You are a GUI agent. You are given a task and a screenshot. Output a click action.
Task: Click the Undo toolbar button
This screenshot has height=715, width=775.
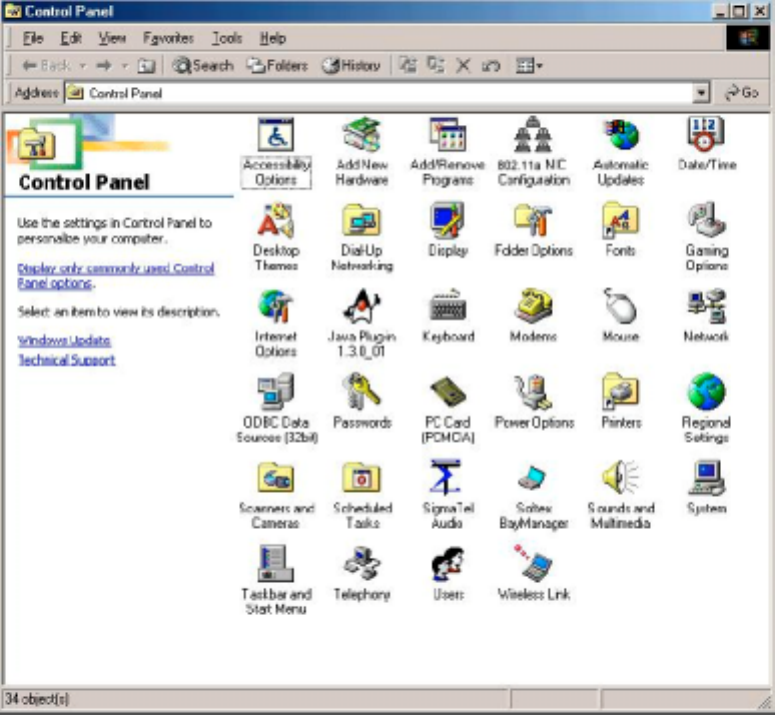[x=490, y=65]
